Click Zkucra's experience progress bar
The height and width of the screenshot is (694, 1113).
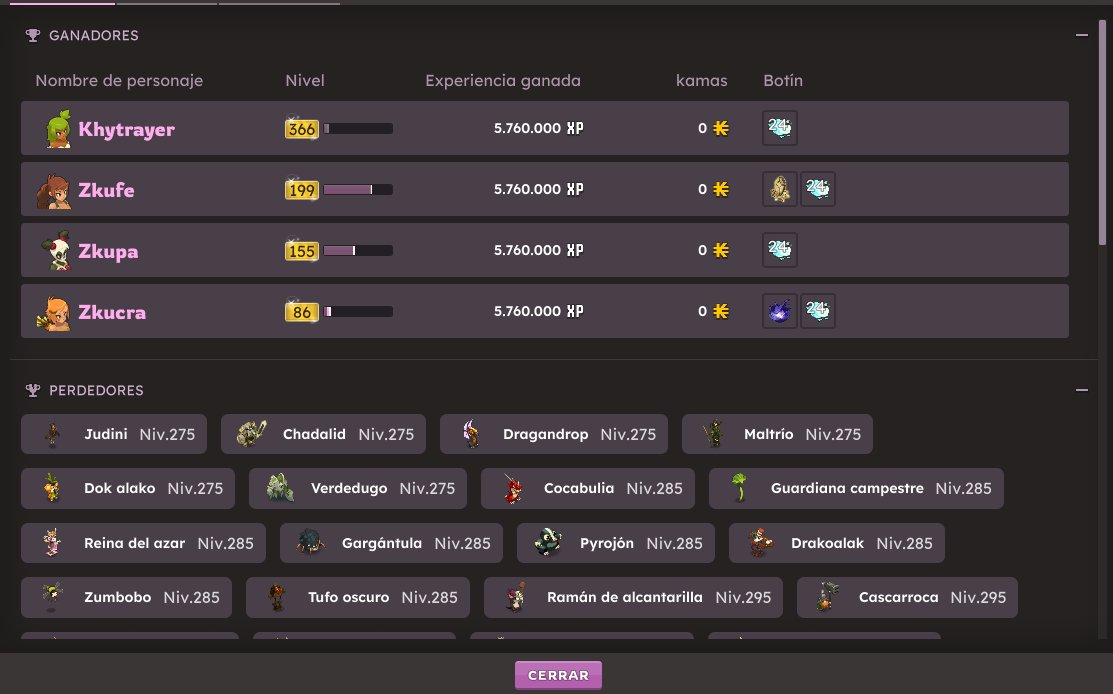click(x=358, y=312)
